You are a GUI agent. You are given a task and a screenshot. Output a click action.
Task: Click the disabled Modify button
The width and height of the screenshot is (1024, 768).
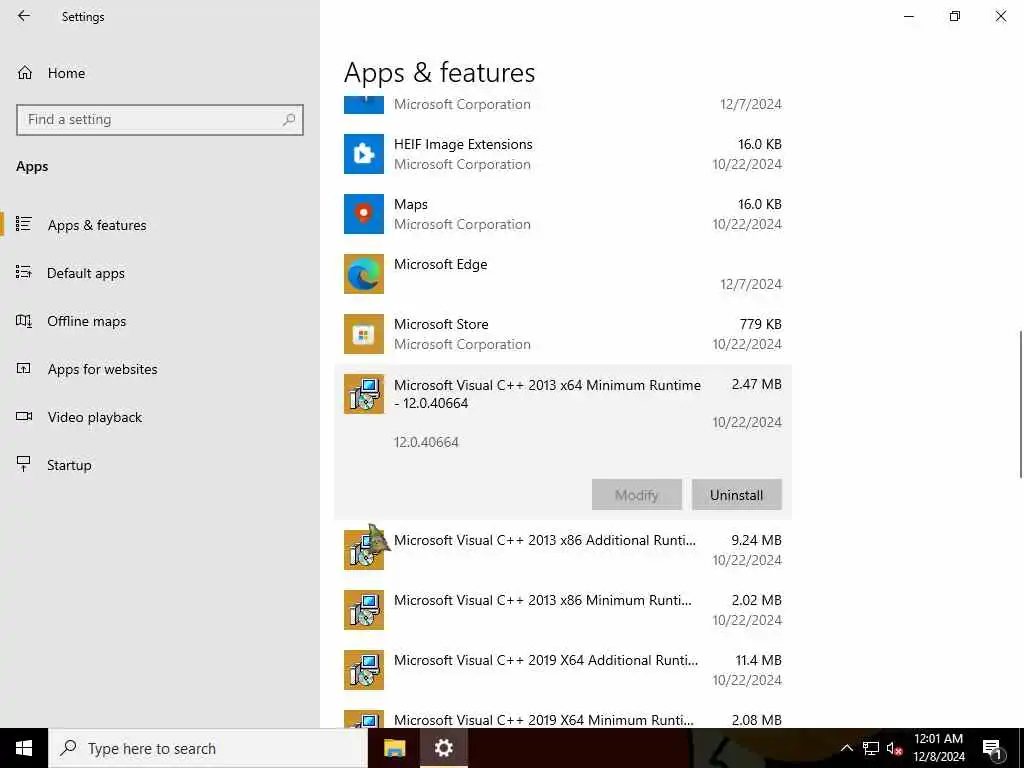pyautogui.click(x=637, y=495)
